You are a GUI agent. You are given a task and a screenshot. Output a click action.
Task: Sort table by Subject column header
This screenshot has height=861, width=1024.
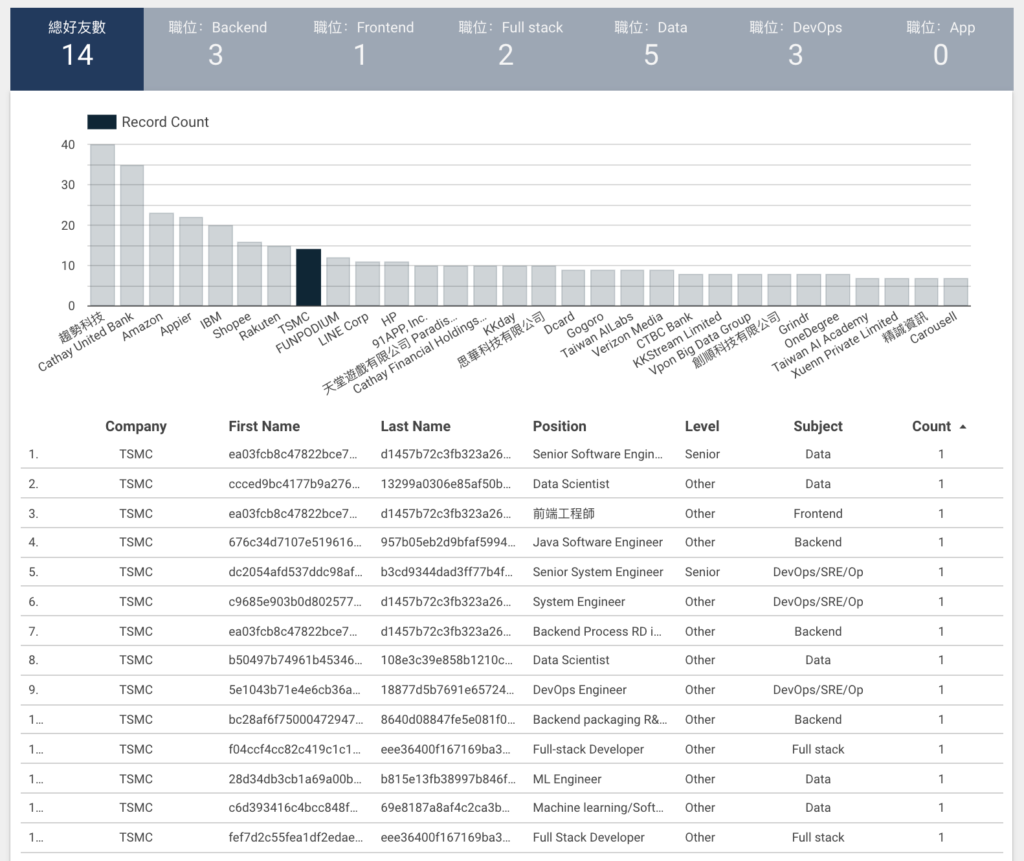coord(818,427)
